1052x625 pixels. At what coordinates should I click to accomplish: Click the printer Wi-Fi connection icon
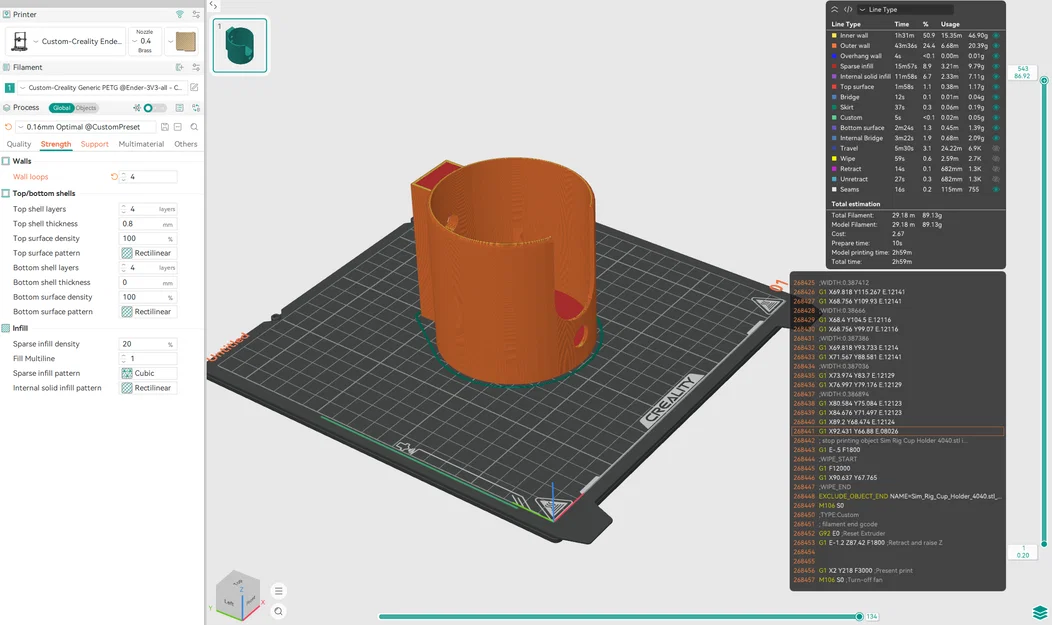pos(180,14)
